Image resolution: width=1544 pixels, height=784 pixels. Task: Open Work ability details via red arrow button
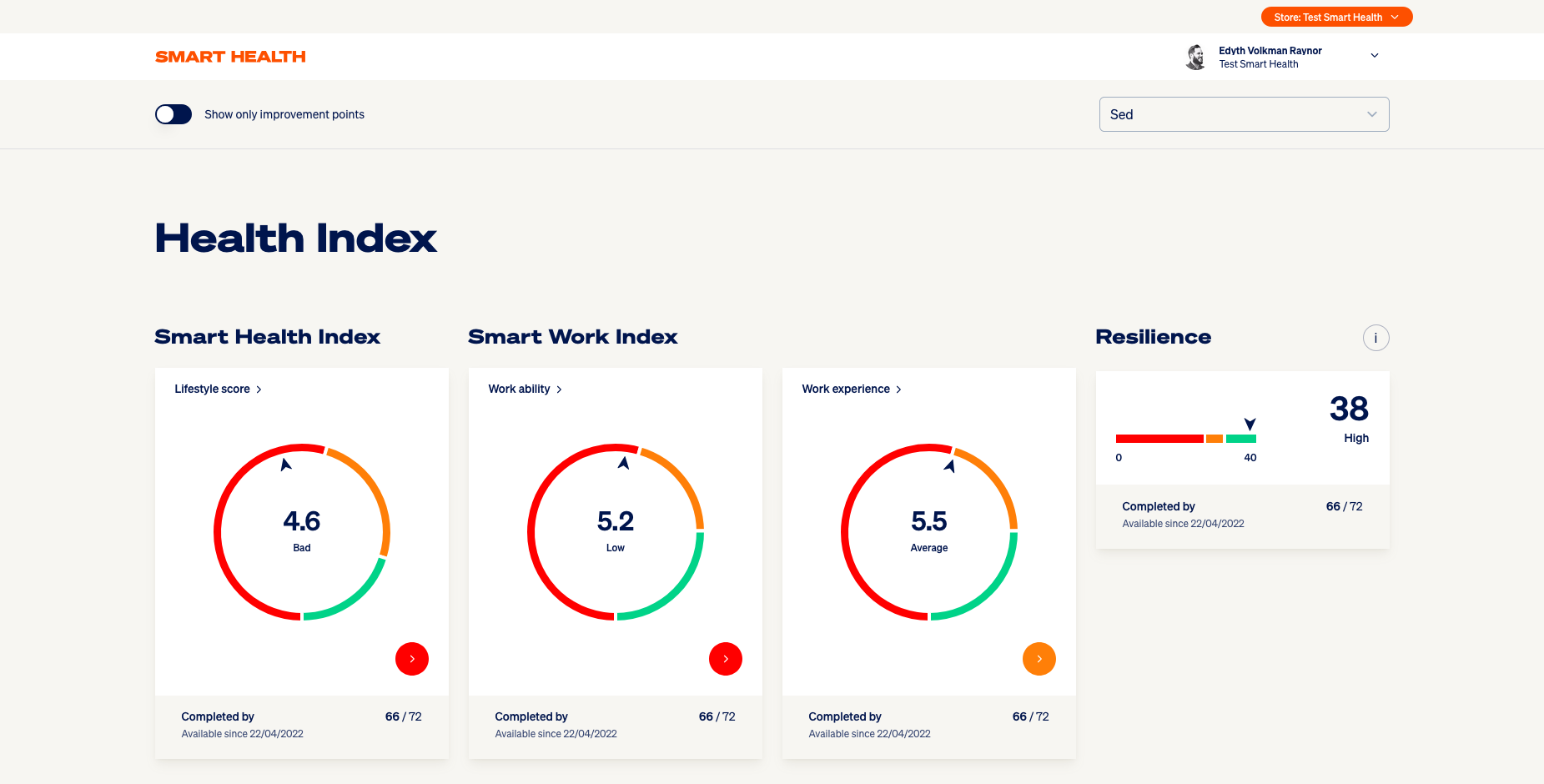point(725,659)
